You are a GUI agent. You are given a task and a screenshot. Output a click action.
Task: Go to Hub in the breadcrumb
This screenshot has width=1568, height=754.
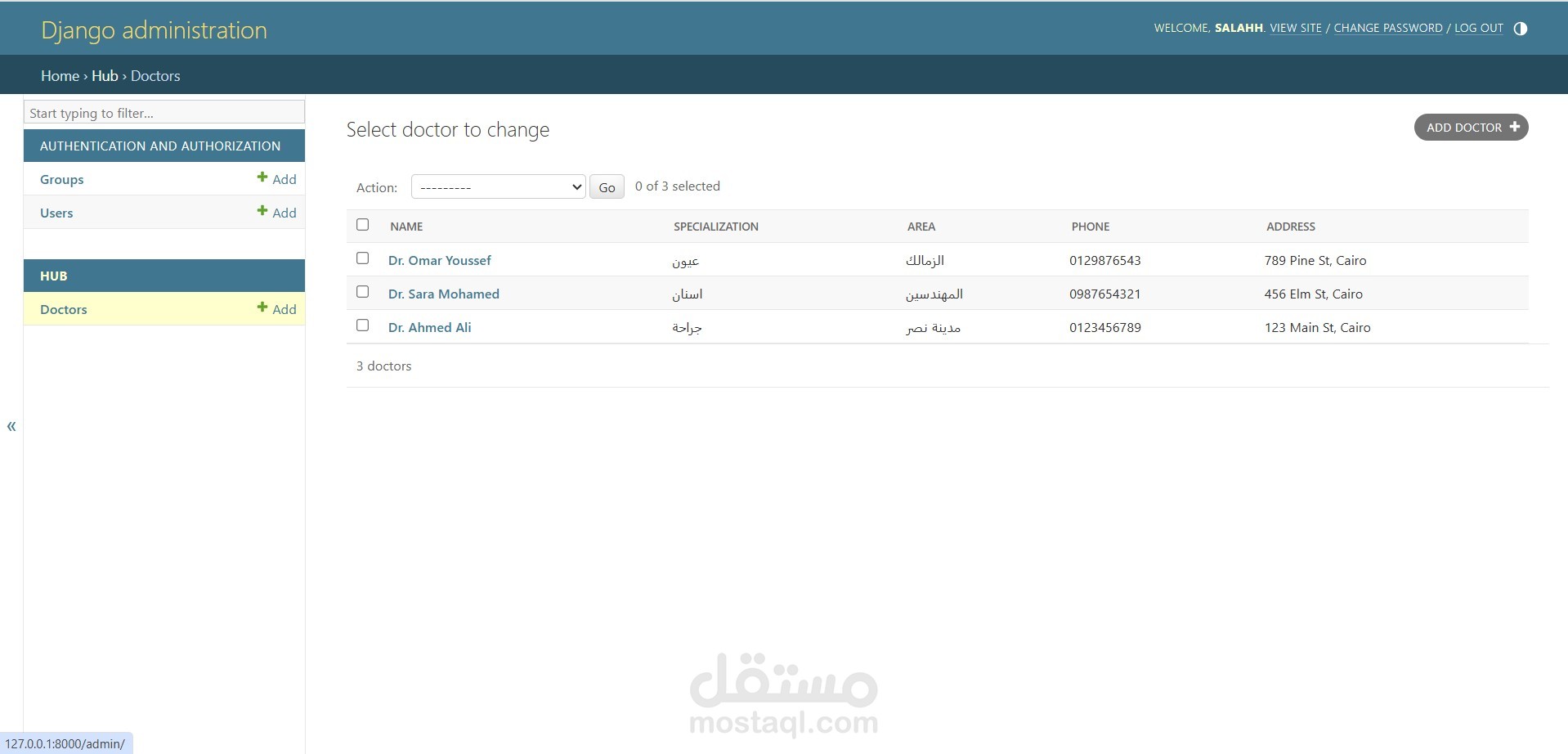(x=105, y=75)
